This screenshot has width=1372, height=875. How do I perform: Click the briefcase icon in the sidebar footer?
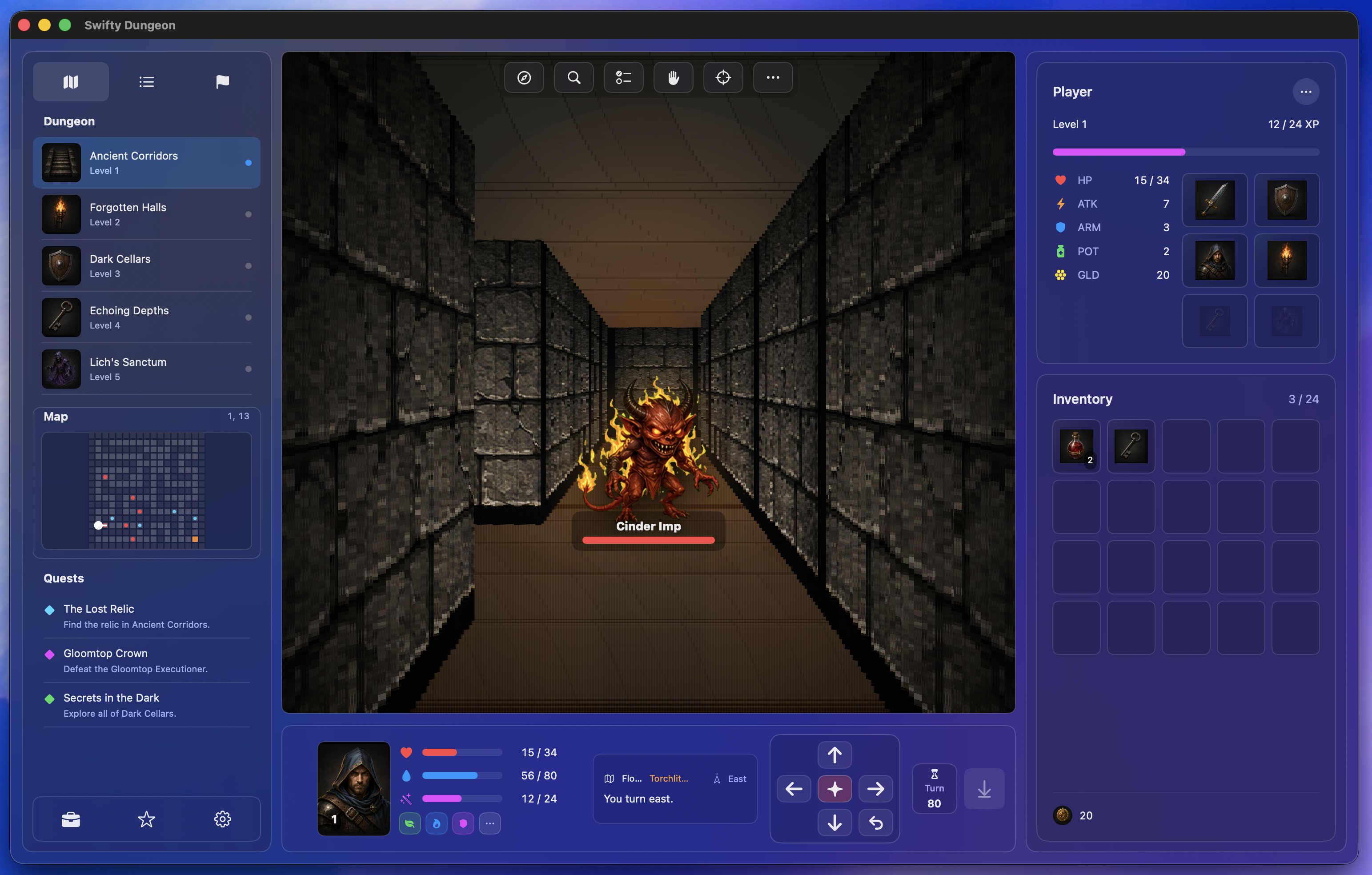point(71,819)
